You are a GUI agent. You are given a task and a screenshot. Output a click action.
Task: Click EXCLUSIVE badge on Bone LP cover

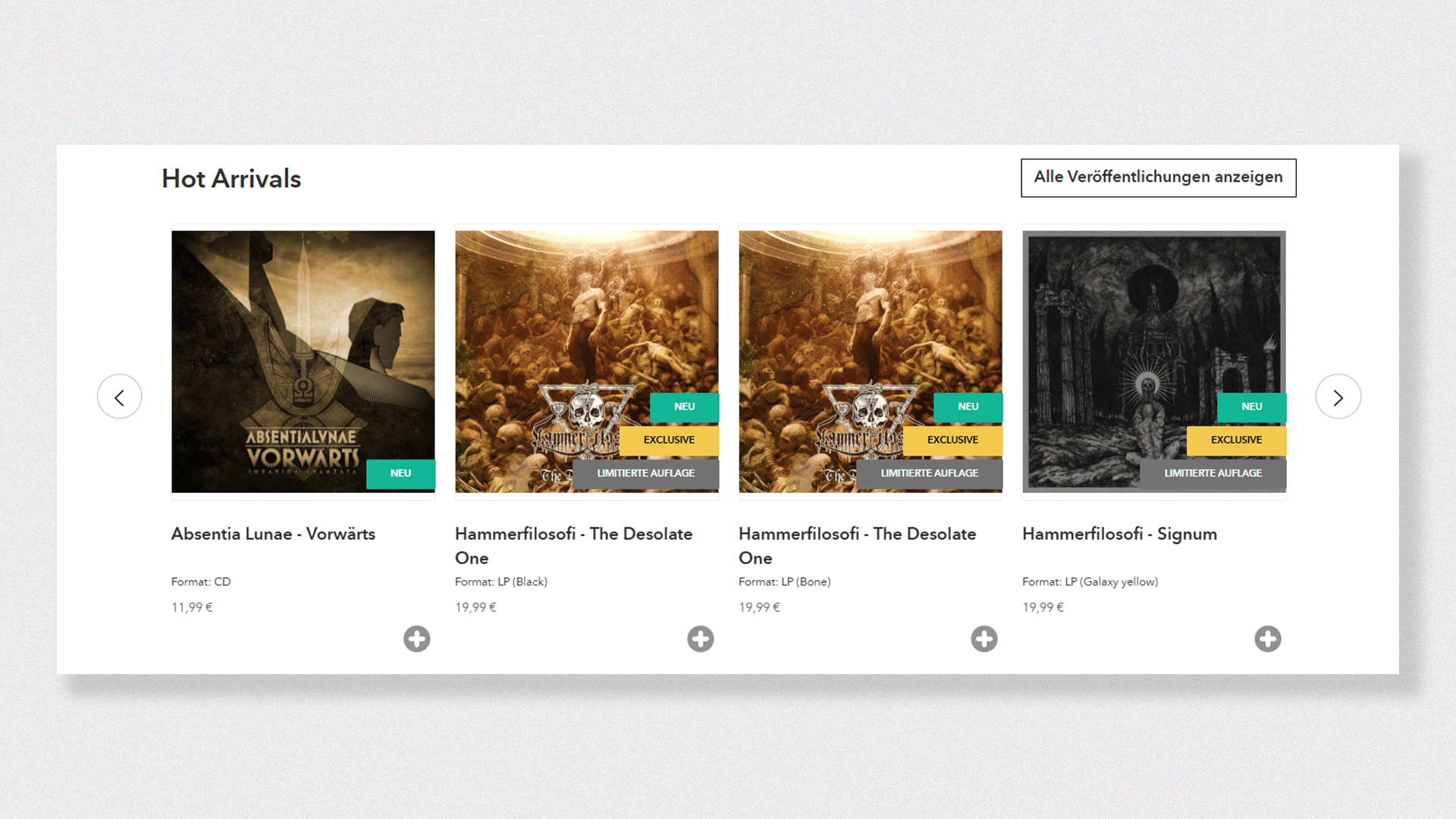click(x=952, y=440)
